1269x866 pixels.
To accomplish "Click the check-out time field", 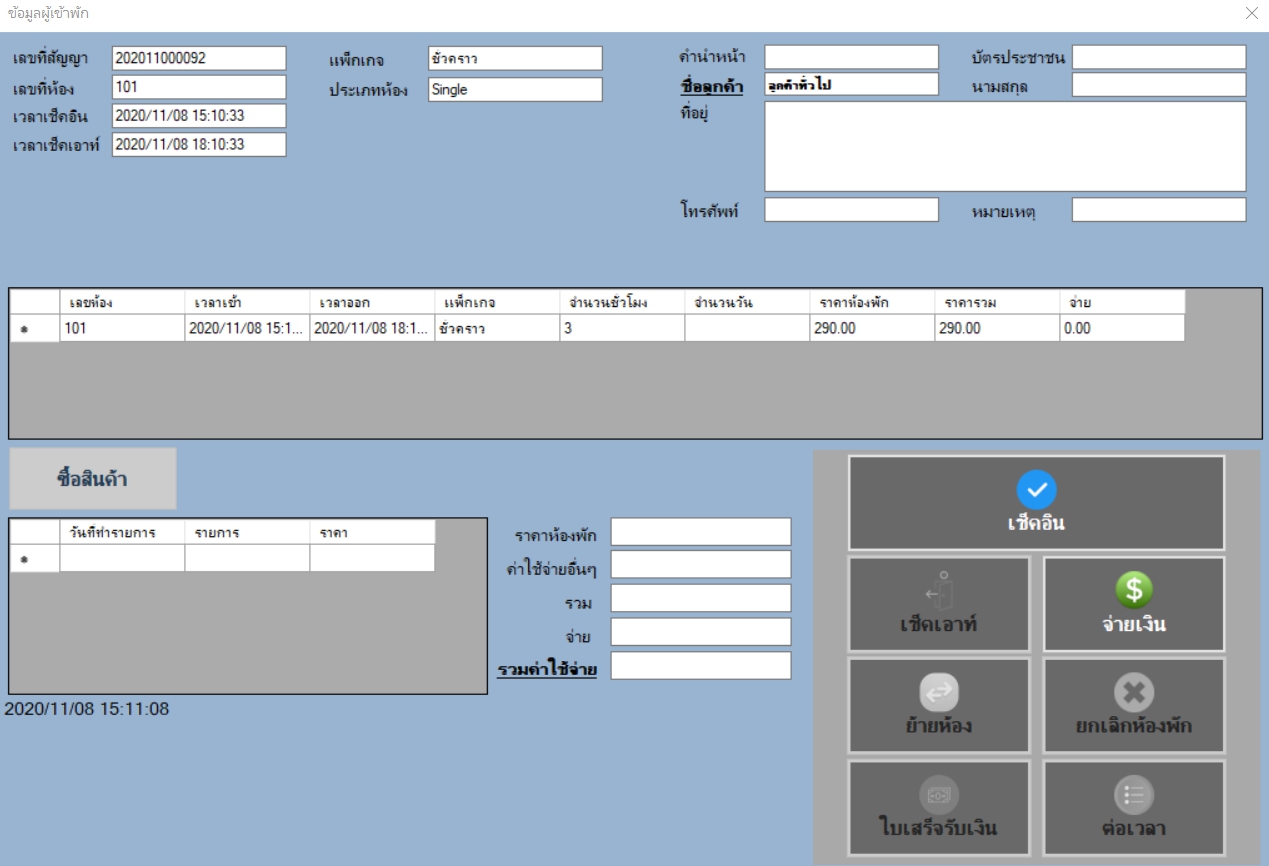I will (x=199, y=145).
